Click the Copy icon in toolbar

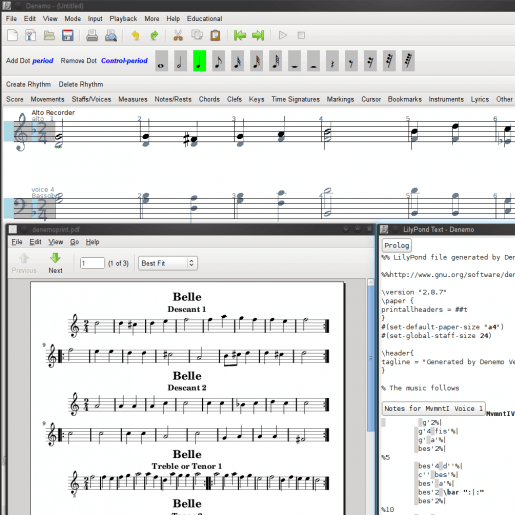197,35
